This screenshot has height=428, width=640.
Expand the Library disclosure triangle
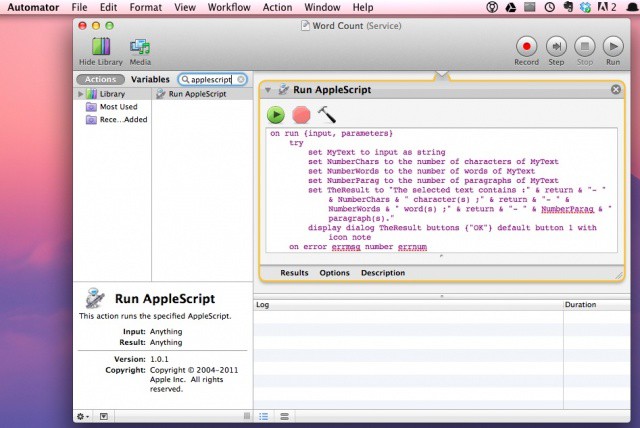tap(80, 94)
